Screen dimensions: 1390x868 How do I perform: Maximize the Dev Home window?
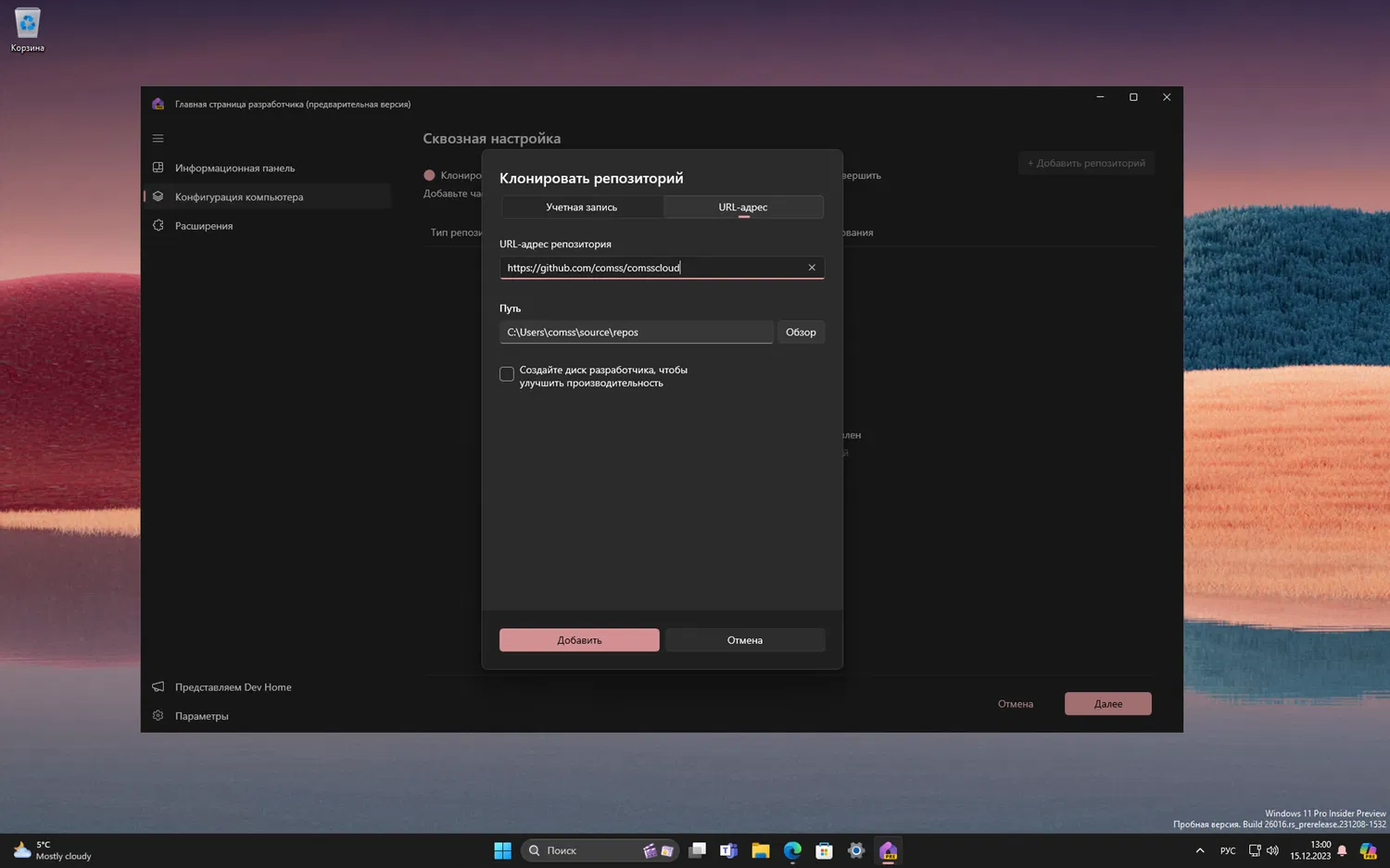1133,97
